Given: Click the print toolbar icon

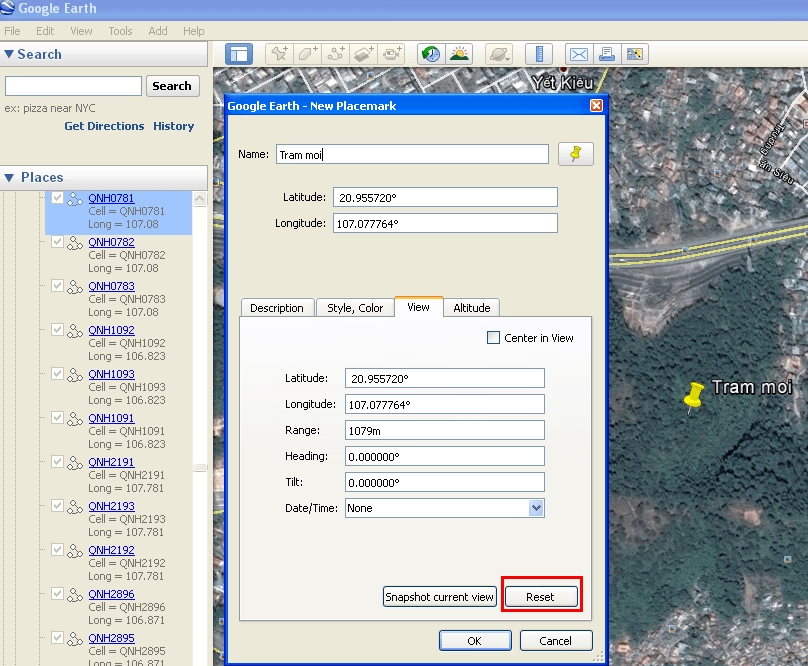Looking at the screenshot, I should click(x=606, y=54).
